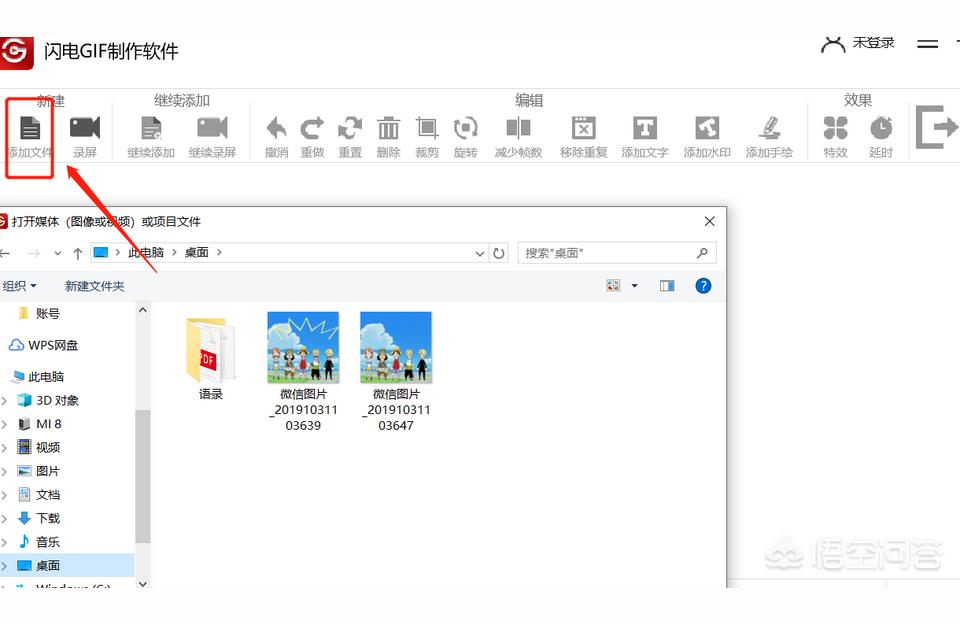Image resolution: width=960 pixels, height=624 pixels.
Task: Select the 裁剪 crop tool
Action: (427, 130)
